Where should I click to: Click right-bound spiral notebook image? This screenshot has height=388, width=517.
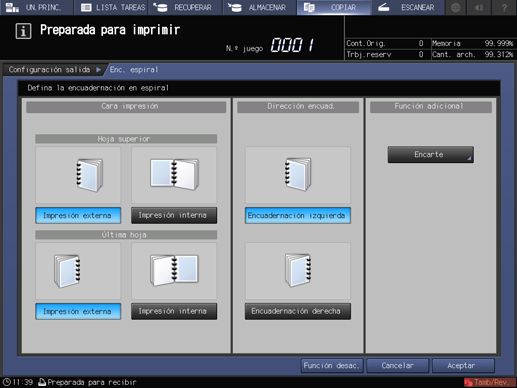pos(298,271)
